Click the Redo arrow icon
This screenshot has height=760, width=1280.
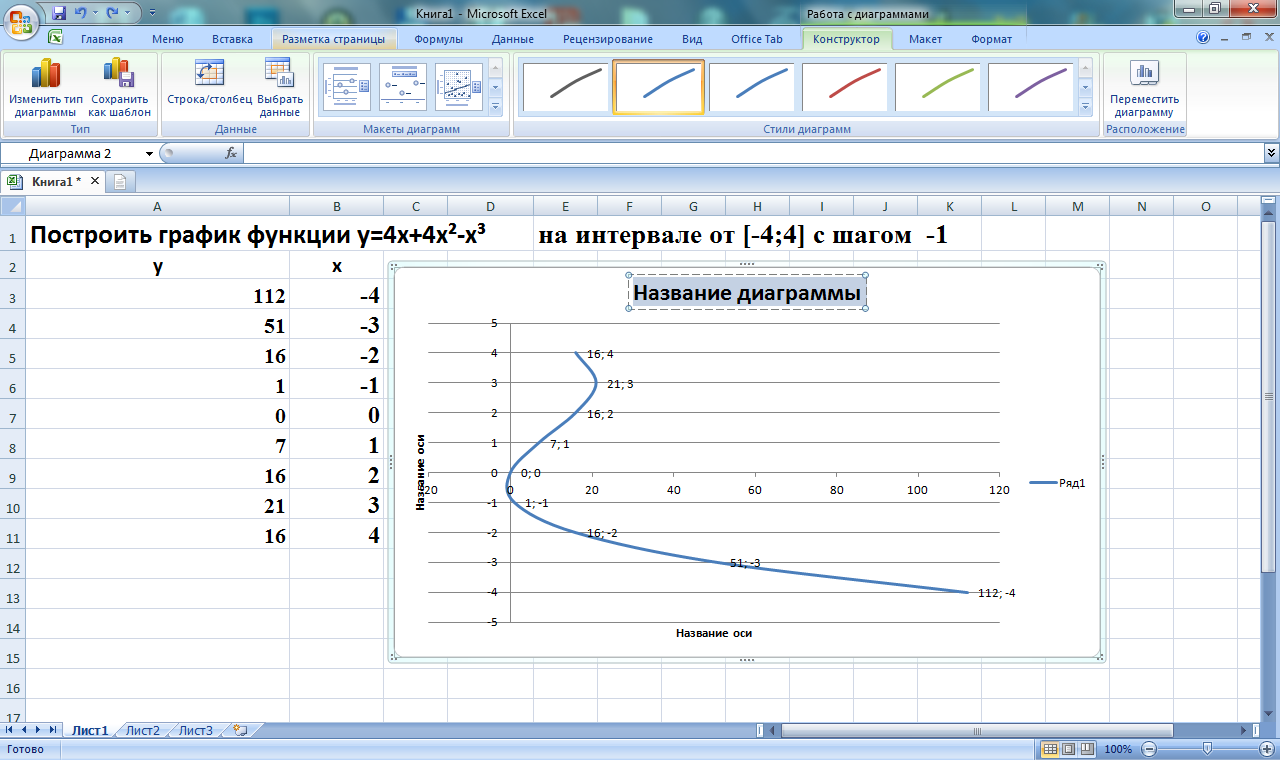(x=113, y=13)
